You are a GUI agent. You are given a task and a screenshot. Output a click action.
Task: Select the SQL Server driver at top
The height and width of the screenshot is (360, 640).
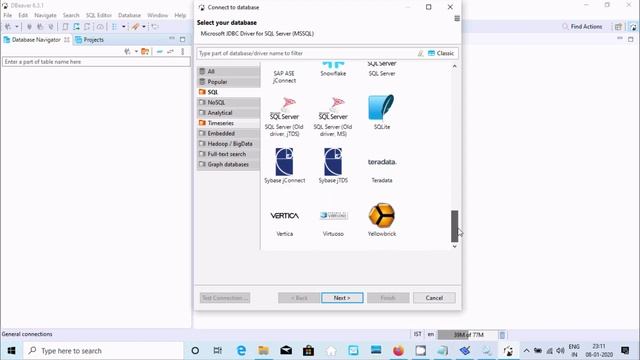(382, 69)
